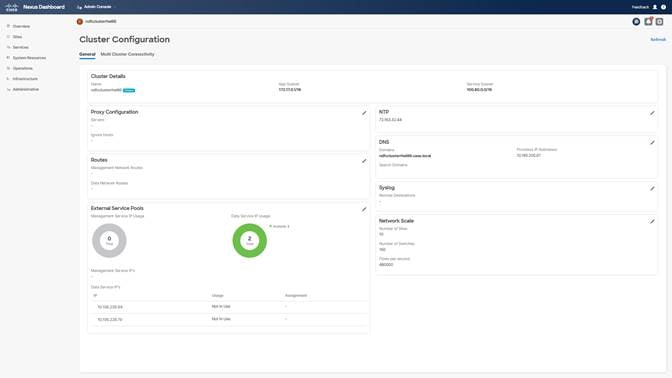Edit the DNS settings
672x378 pixels.
coord(652,142)
